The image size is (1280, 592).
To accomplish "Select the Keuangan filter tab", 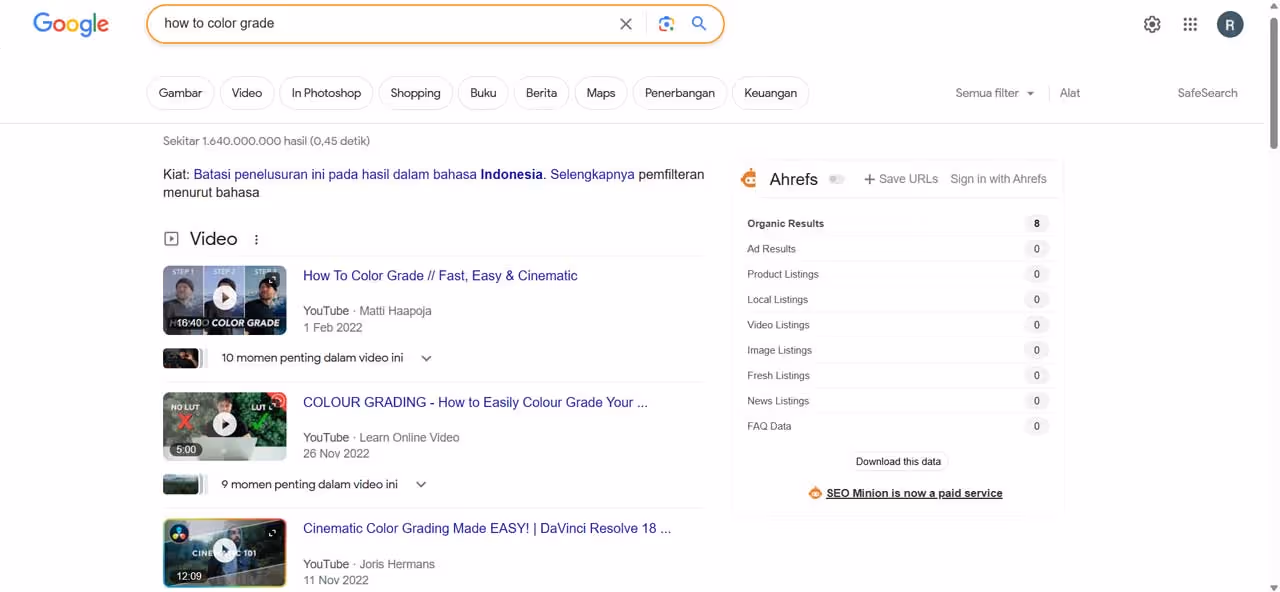I will (x=771, y=93).
